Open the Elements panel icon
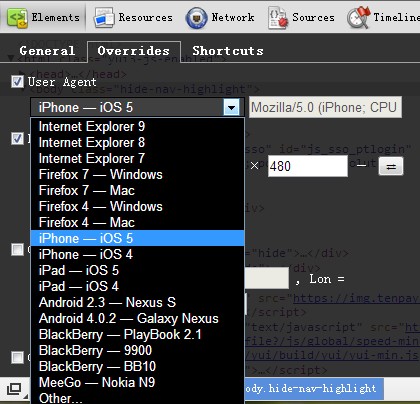The image size is (420, 404). pyautogui.click(x=17, y=18)
